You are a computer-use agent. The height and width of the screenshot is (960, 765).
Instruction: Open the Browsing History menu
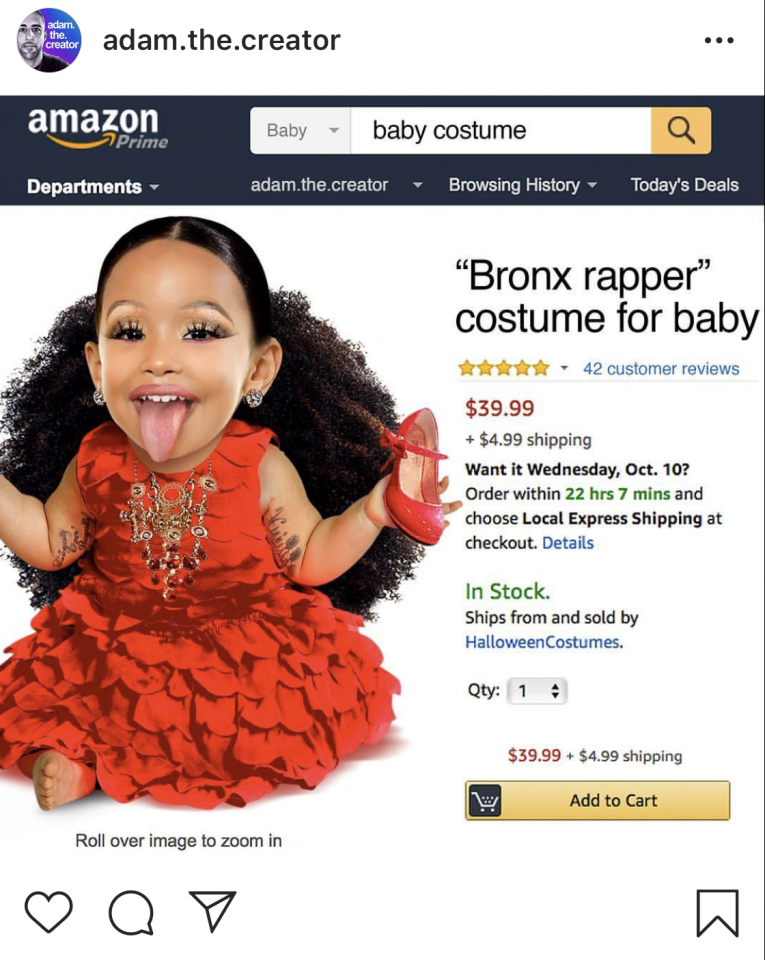523,185
